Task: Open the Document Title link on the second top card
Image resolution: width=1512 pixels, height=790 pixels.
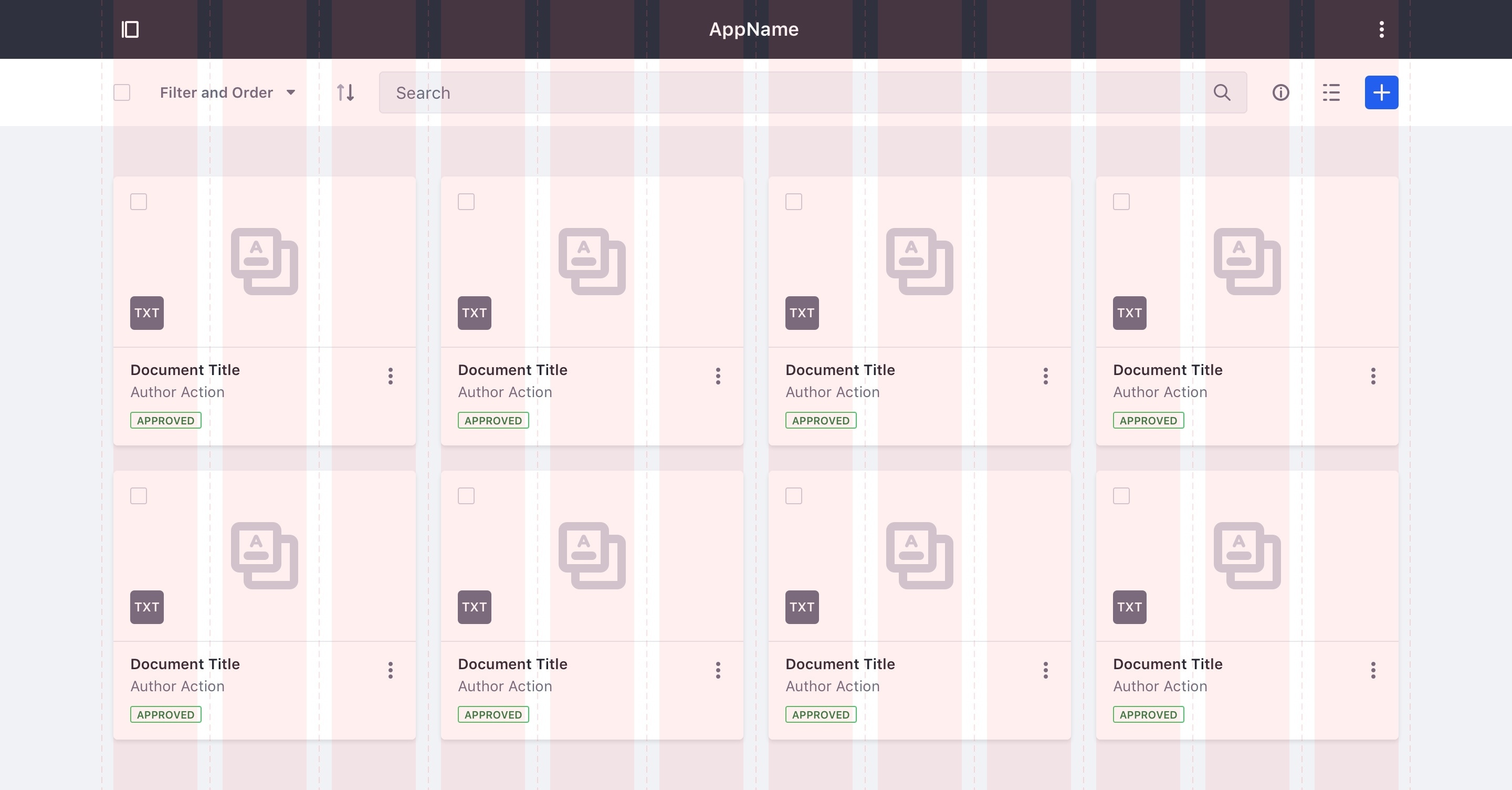Action: pos(512,370)
